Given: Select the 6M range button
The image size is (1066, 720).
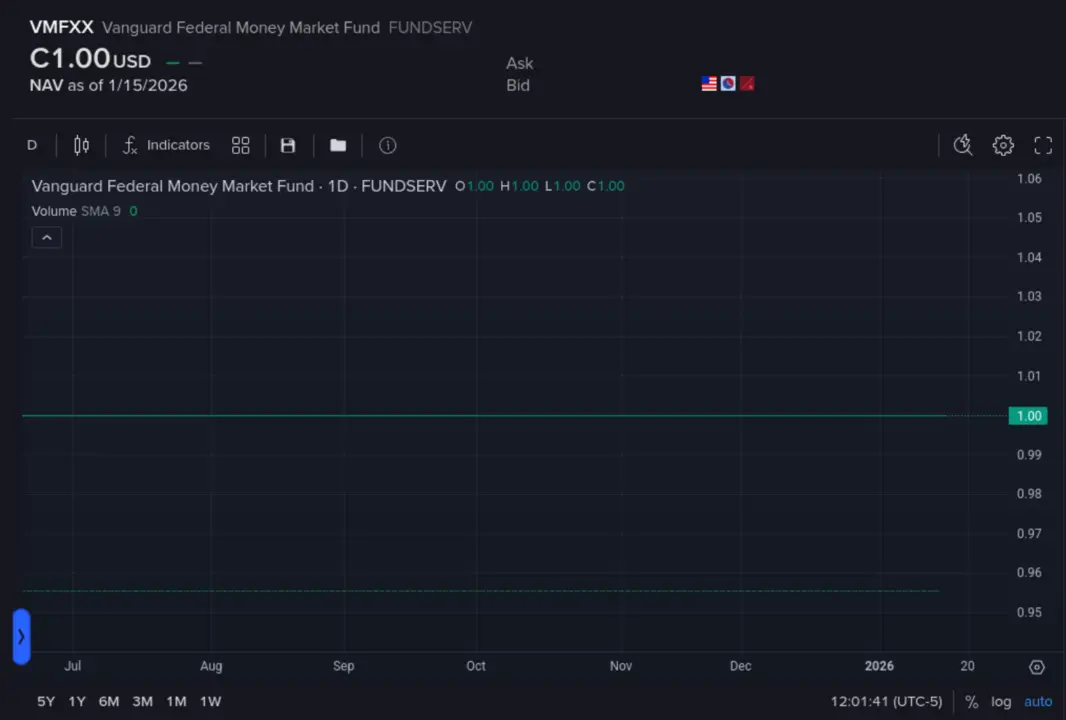Looking at the screenshot, I should pyautogui.click(x=108, y=701).
